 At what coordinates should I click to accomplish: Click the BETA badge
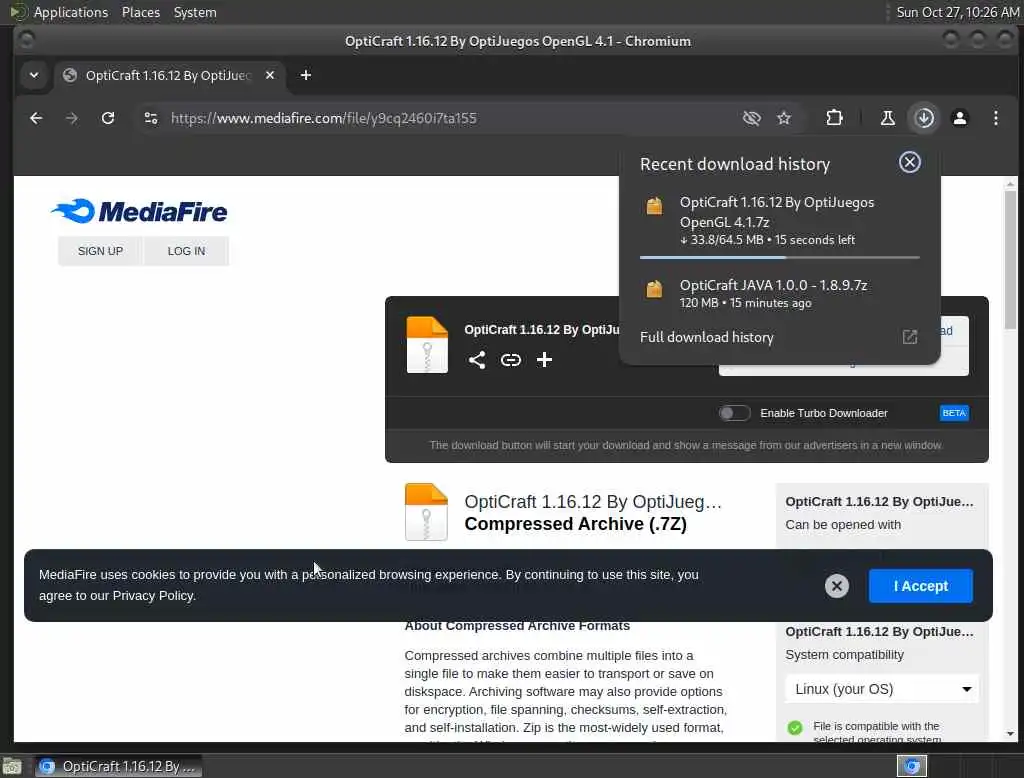[953, 413]
